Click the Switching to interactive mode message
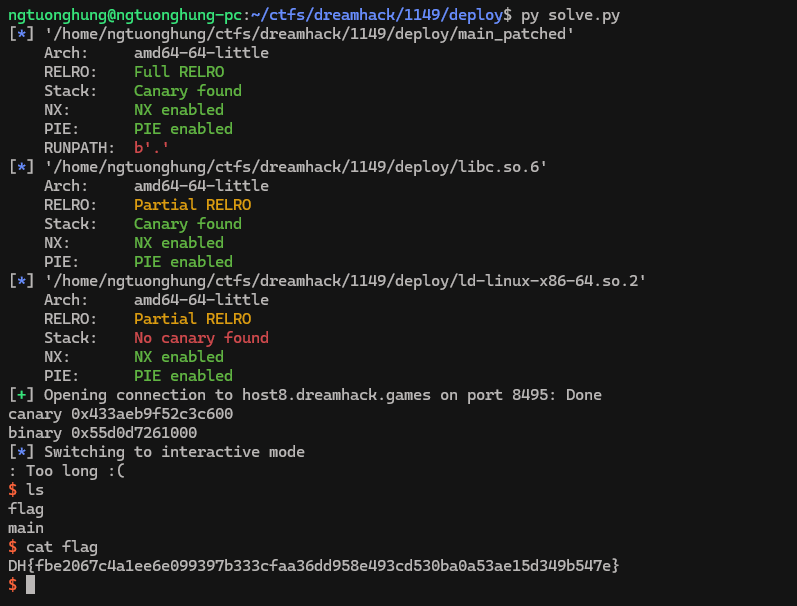797x606 pixels. [x=174, y=452]
